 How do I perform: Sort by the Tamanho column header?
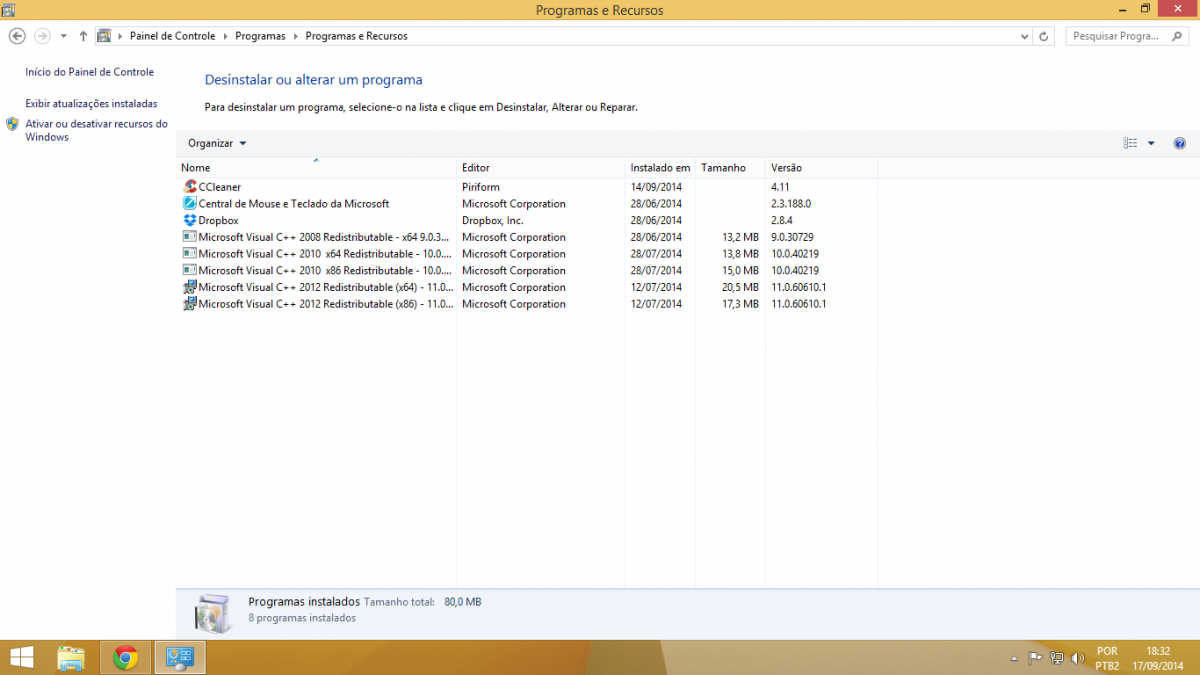pos(730,167)
